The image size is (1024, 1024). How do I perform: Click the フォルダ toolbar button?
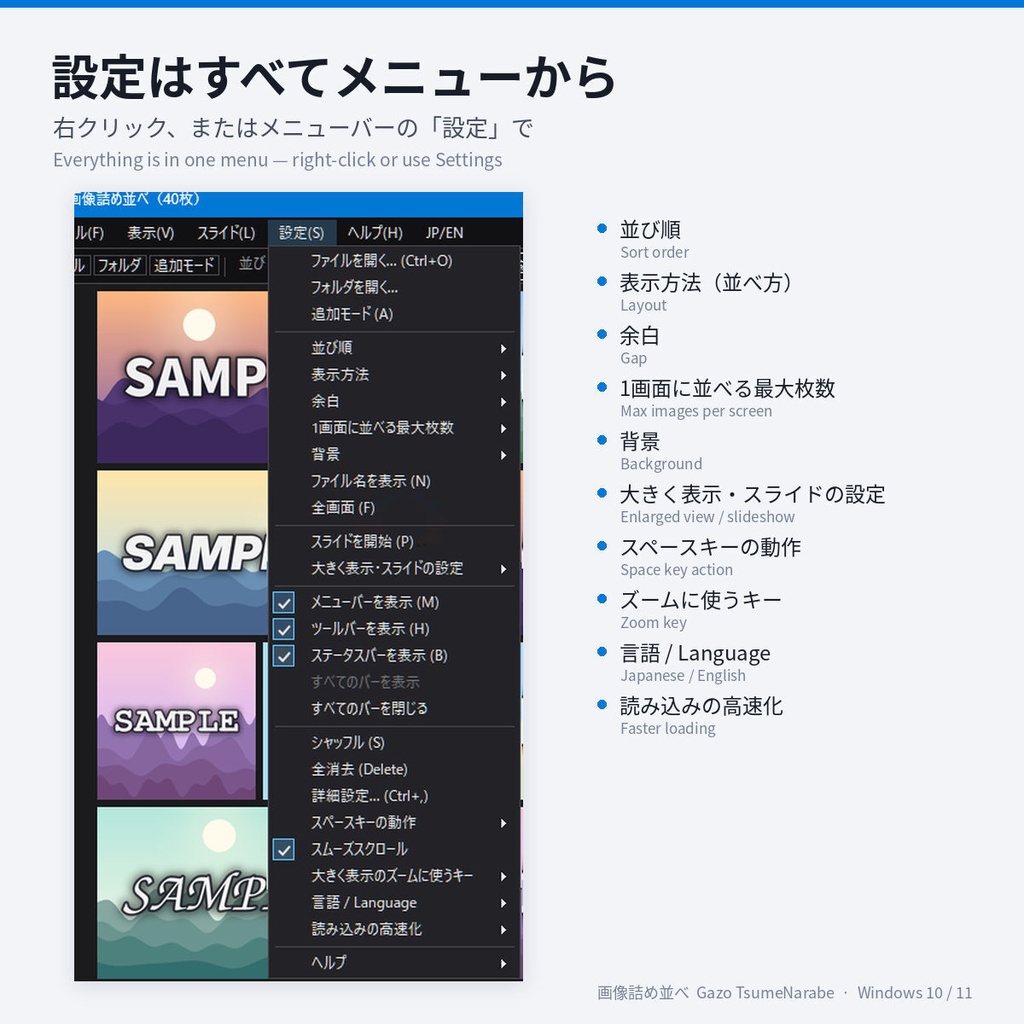pyautogui.click(x=119, y=265)
